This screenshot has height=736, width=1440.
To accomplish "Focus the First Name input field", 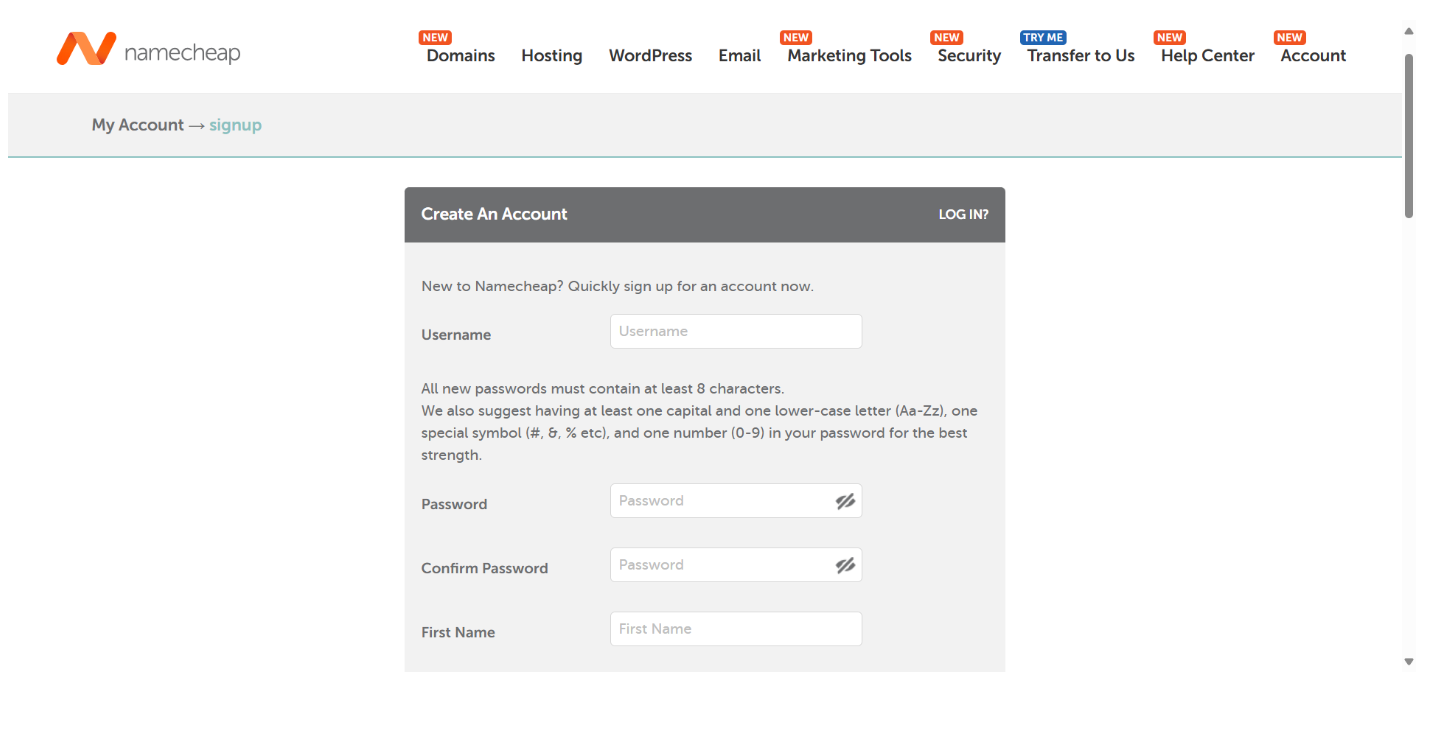I will point(736,629).
